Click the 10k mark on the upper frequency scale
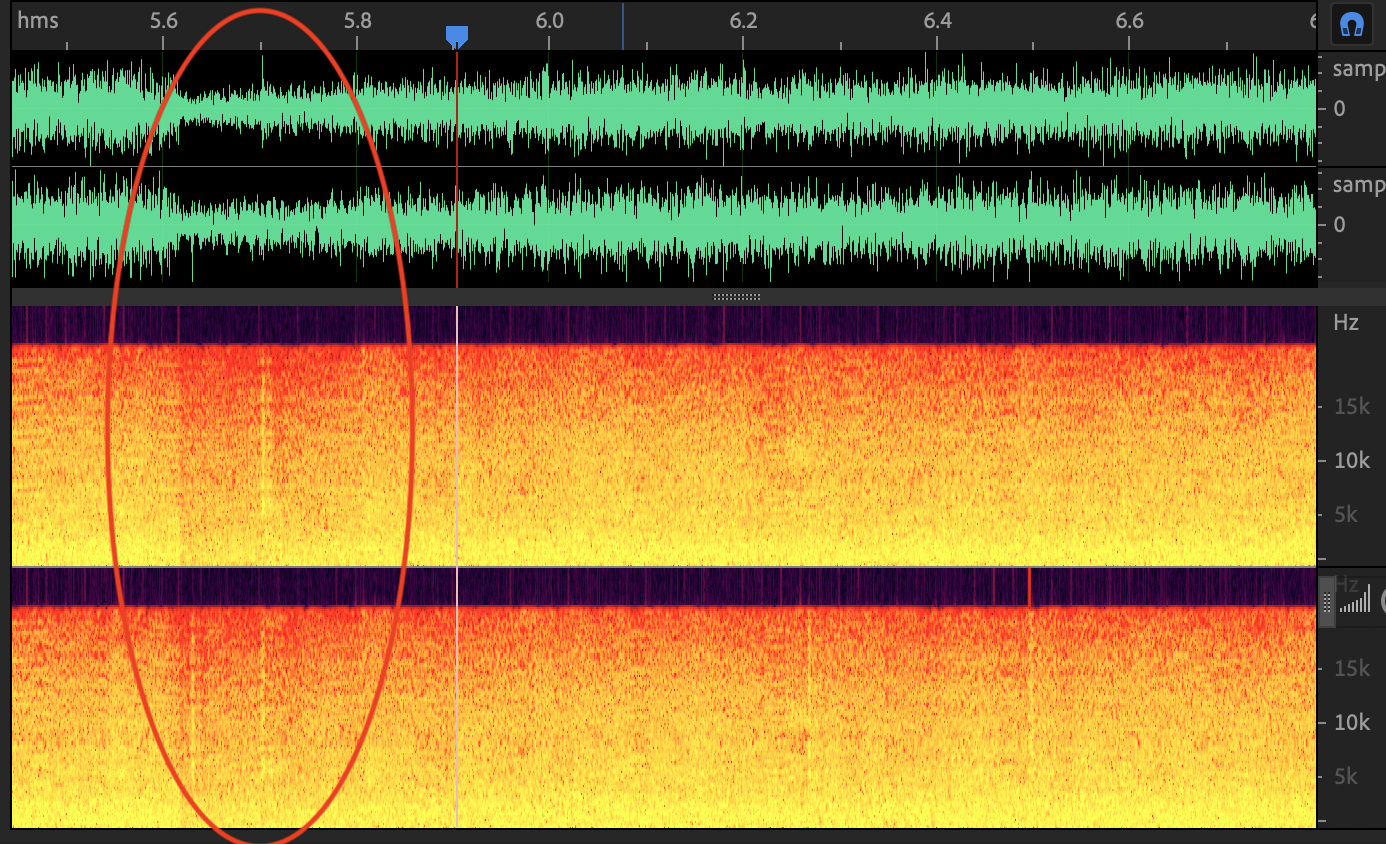Screen dimensions: 1386x844 click(1351, 461)
